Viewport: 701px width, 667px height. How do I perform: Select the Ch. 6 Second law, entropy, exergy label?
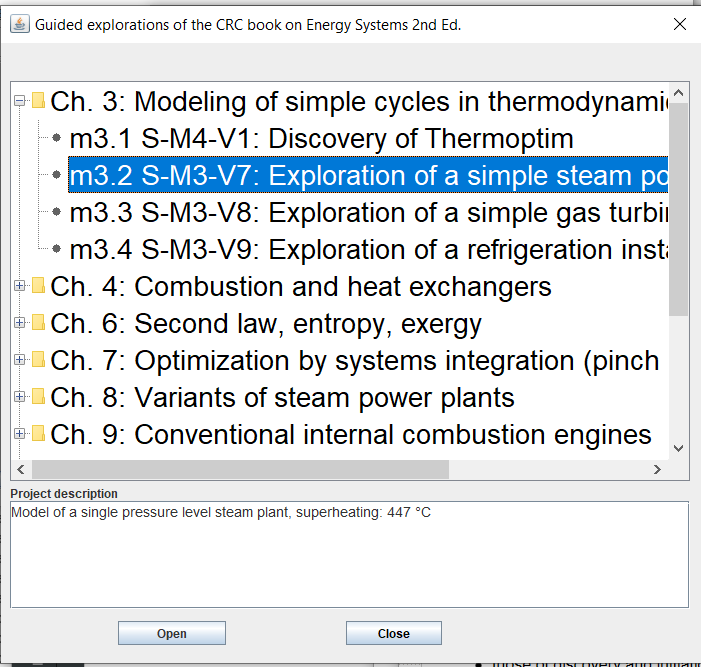(x=266, y=323)
